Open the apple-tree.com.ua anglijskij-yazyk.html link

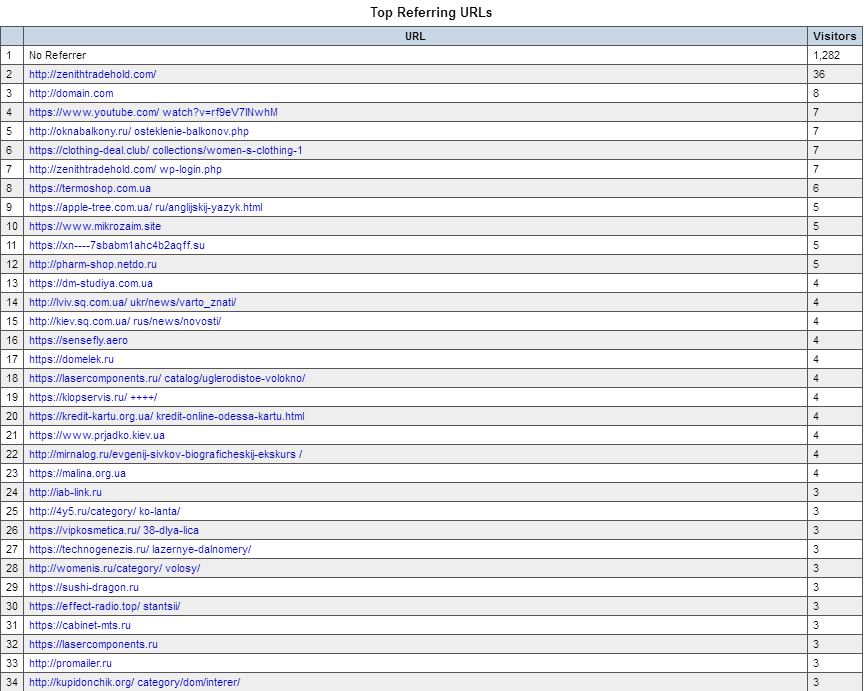tap(146, 207)
